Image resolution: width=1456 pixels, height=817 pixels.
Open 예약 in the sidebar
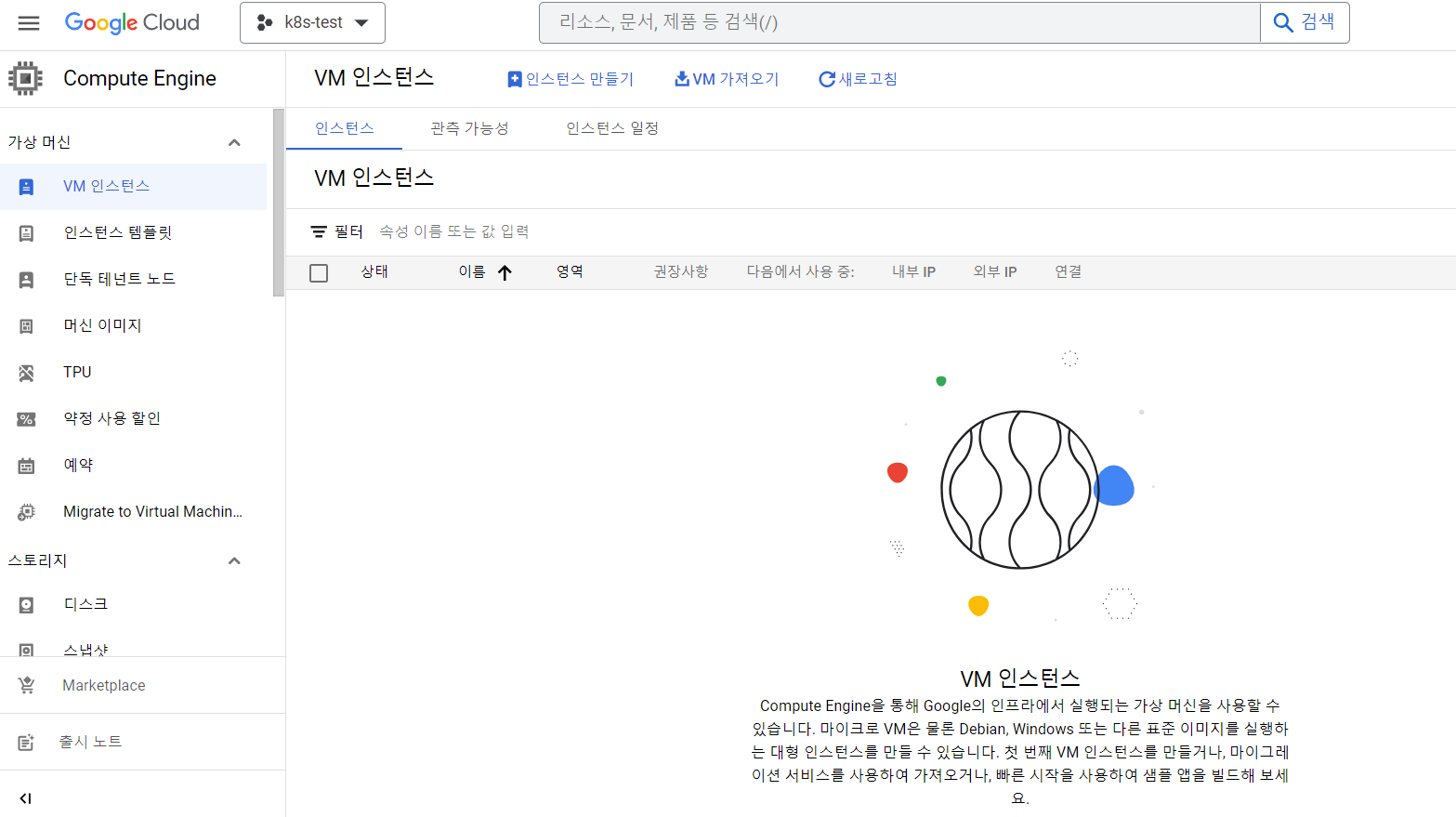coord(134,466)
